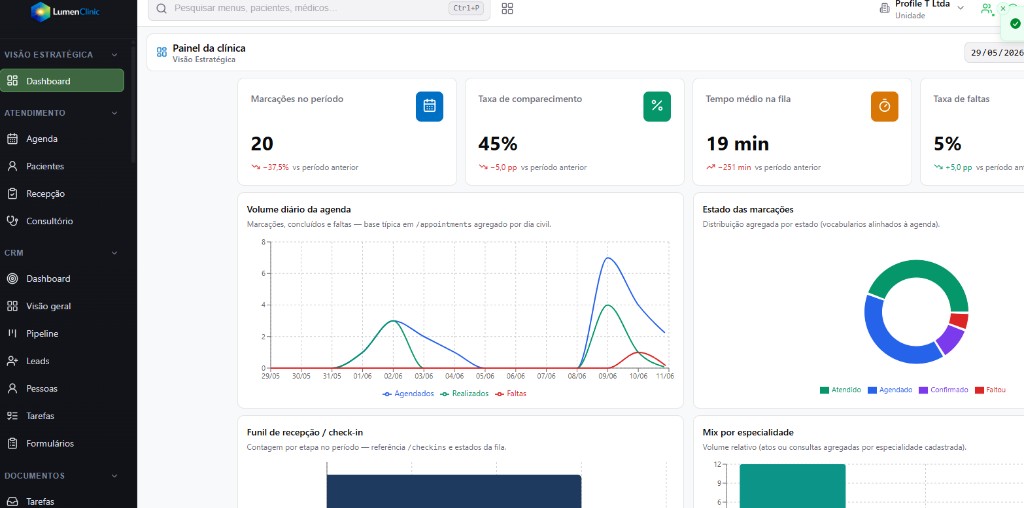Click the dark blue funnel bar
The image size is (1024, 508).
tap(454, 491)
